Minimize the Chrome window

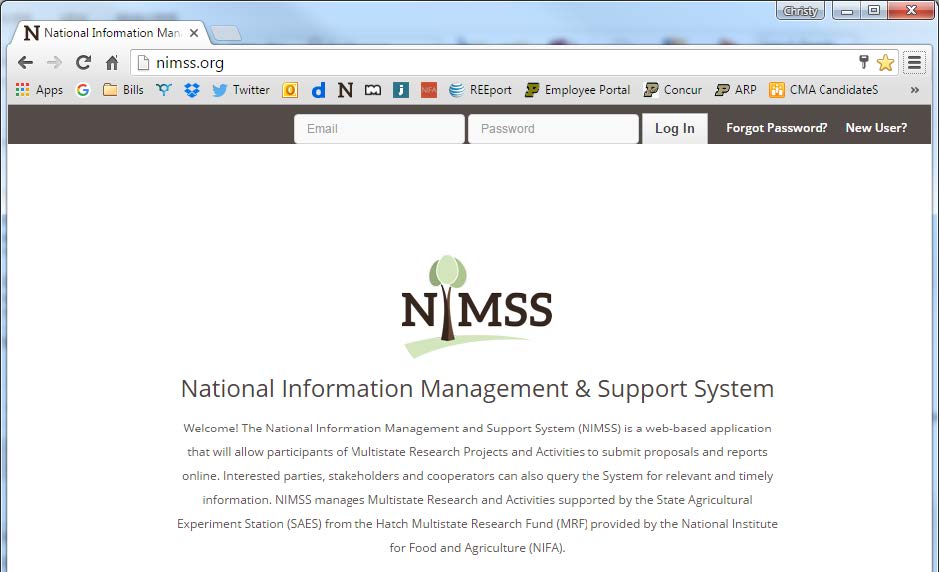click(847, 11)
